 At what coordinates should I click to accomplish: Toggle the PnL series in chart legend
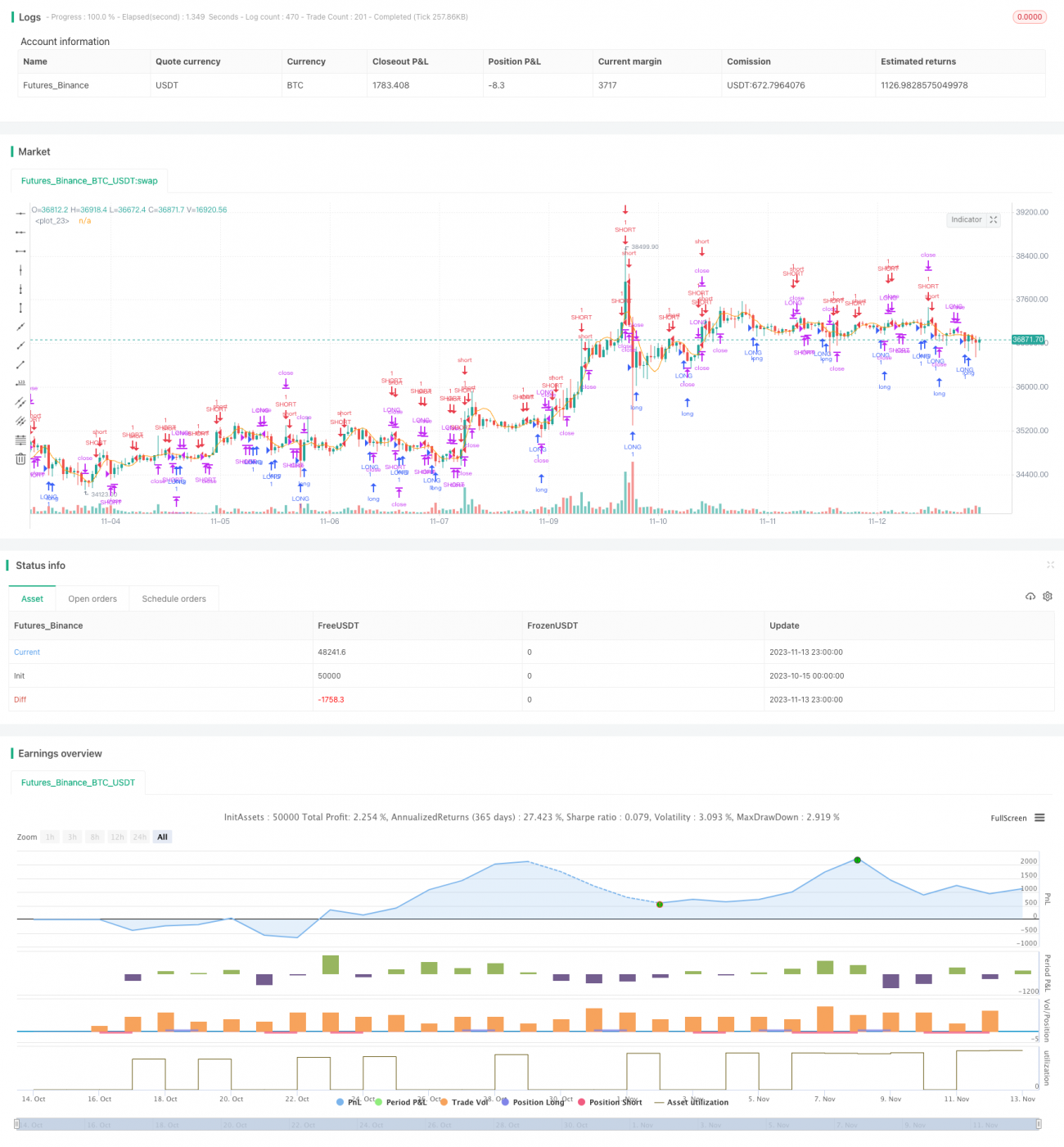tap(349, 1102)
